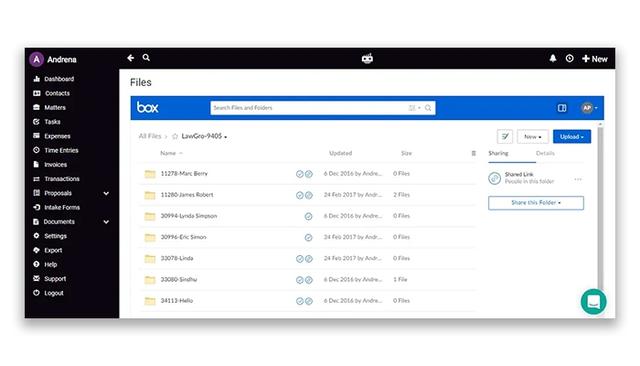The height and width of the screenshot is (366, 640).
Task: Open the Upload dropdown
Action: tap(572, 137)
